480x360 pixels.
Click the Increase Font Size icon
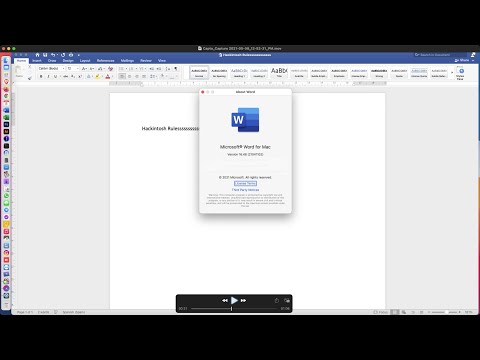coord(84,68)
